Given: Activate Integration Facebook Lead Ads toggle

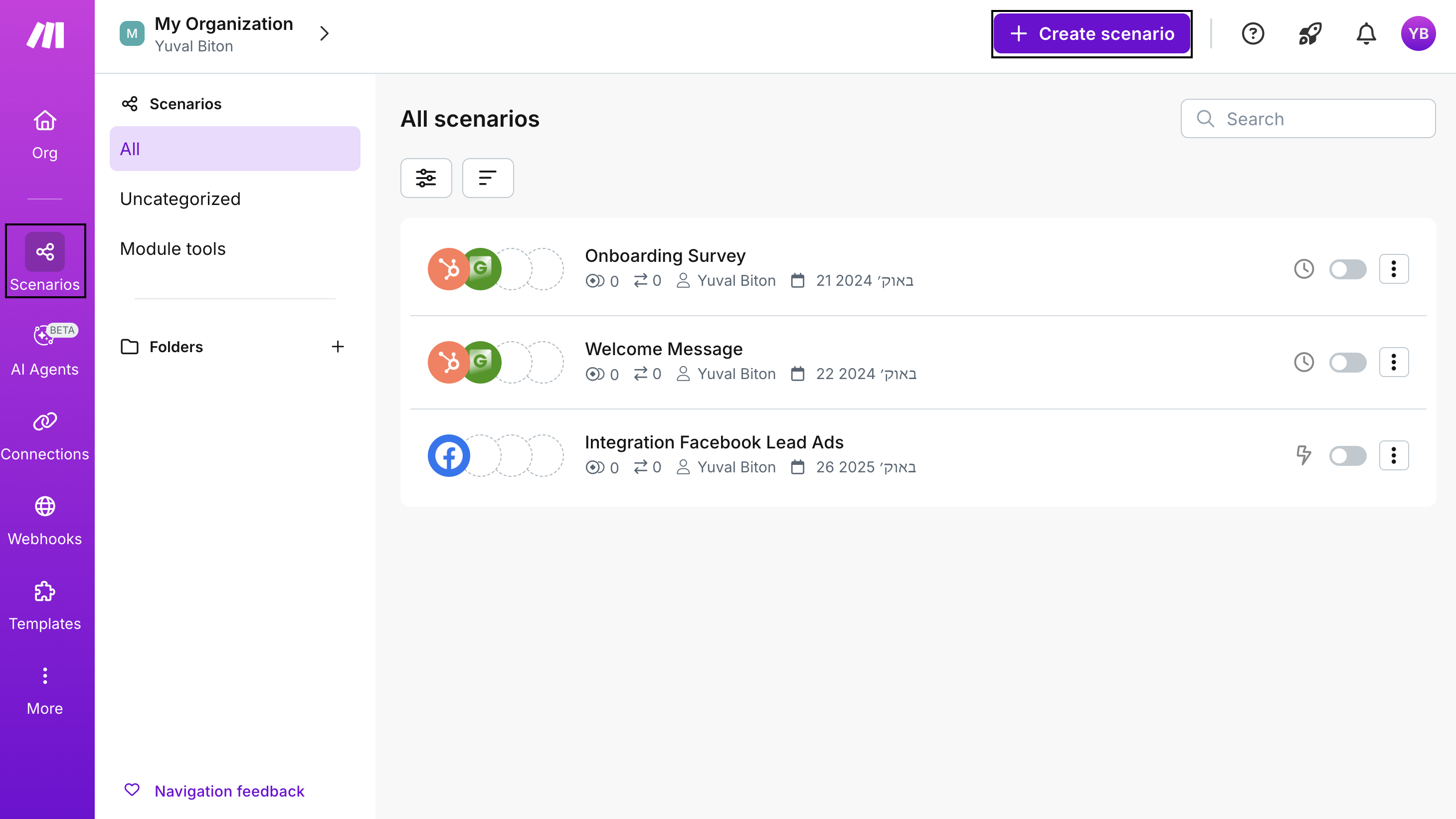Looking at the screenshot, I should click(x=1347, y=455).
